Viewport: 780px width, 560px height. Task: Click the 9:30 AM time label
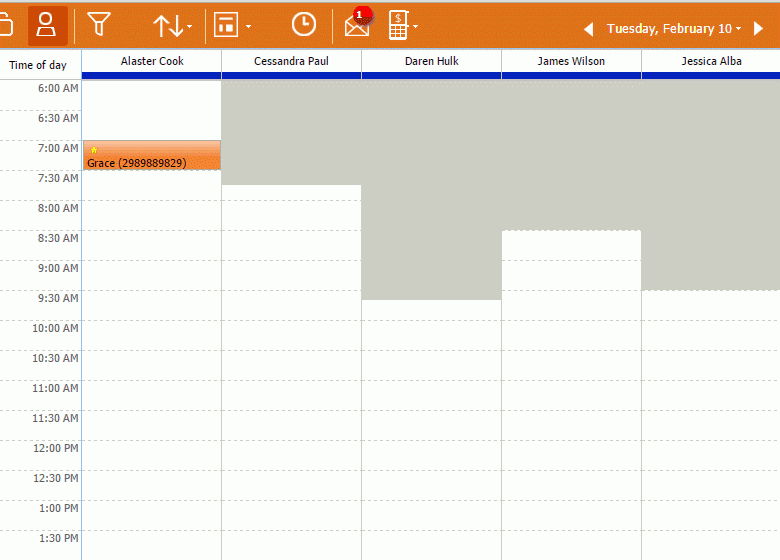pyautogui.click(x=58, y=298)
